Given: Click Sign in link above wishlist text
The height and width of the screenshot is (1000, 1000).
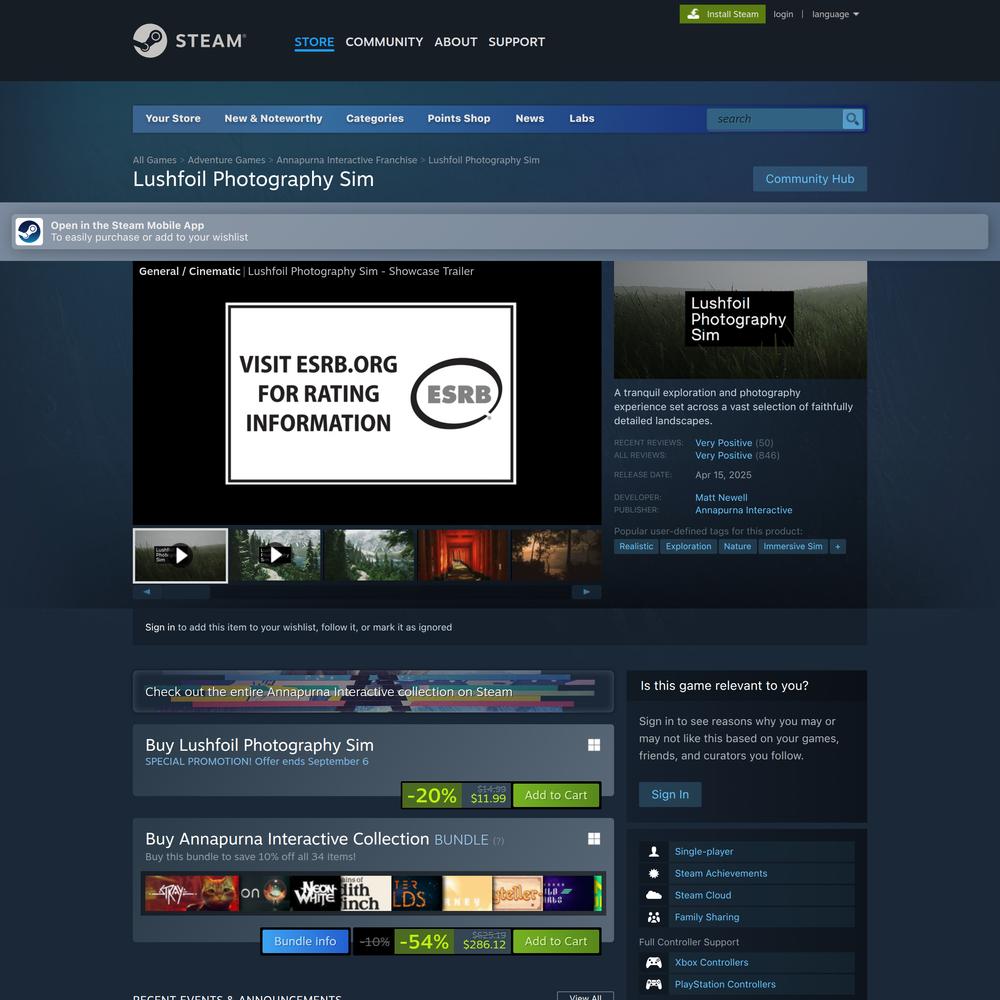Looking at the screenshot, I should [159, 628].
